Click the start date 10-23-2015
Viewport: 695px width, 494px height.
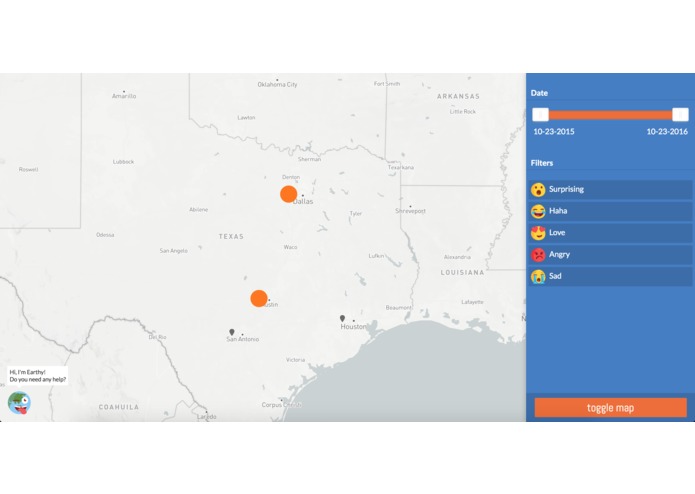(x=554, y=132)
